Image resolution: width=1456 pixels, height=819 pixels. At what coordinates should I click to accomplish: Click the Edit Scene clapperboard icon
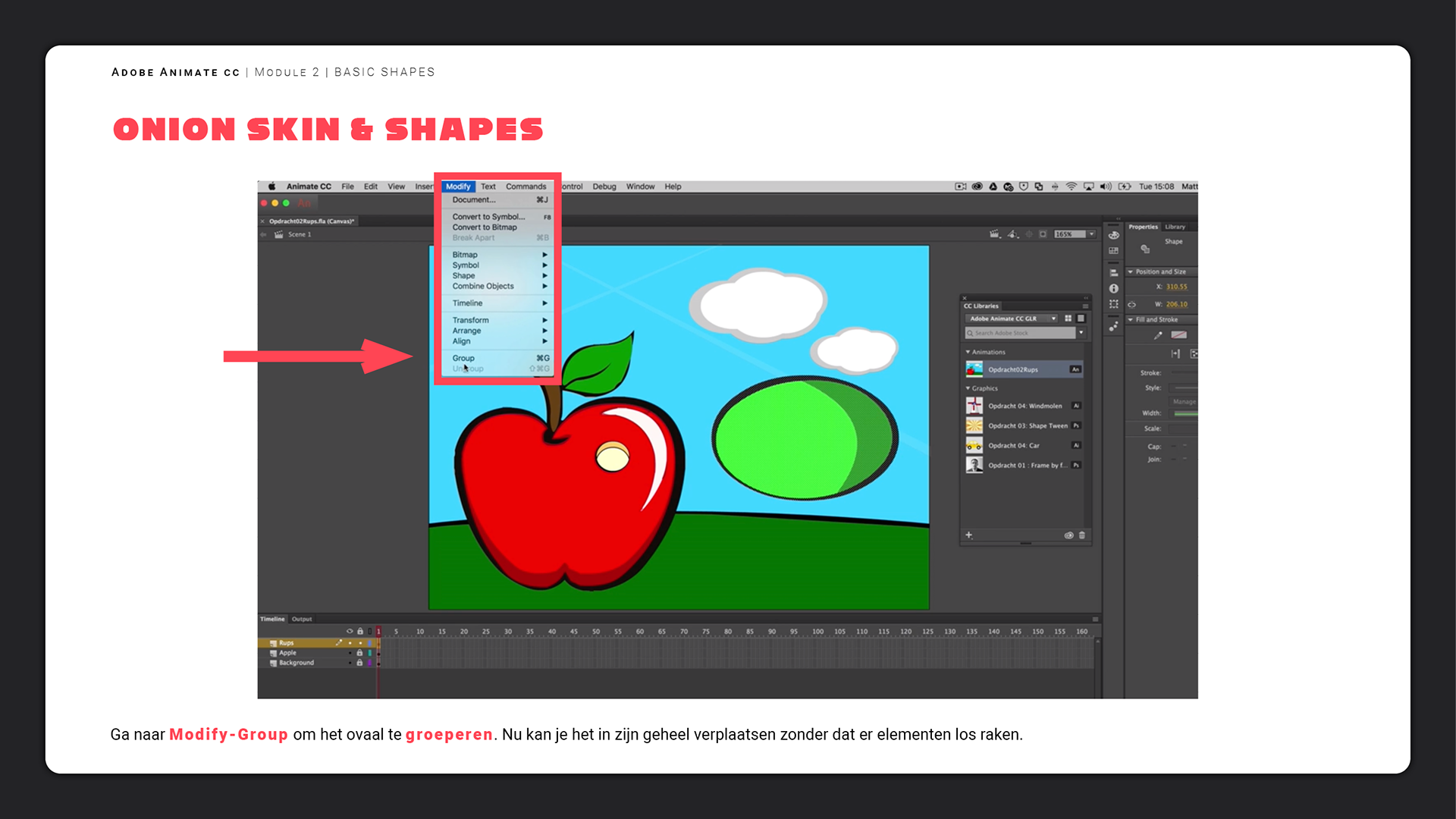995,234
